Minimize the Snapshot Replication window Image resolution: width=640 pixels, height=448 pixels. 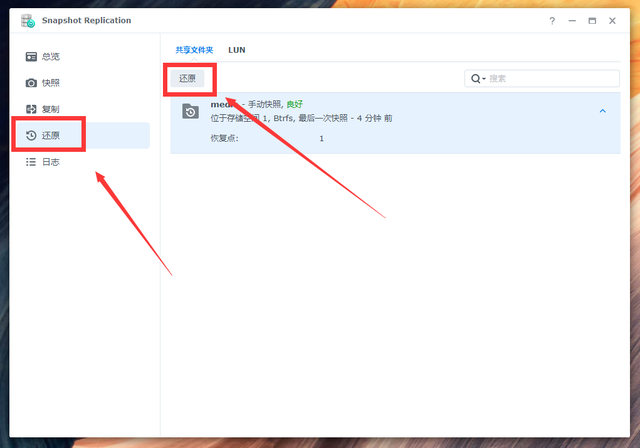[572, 21]
